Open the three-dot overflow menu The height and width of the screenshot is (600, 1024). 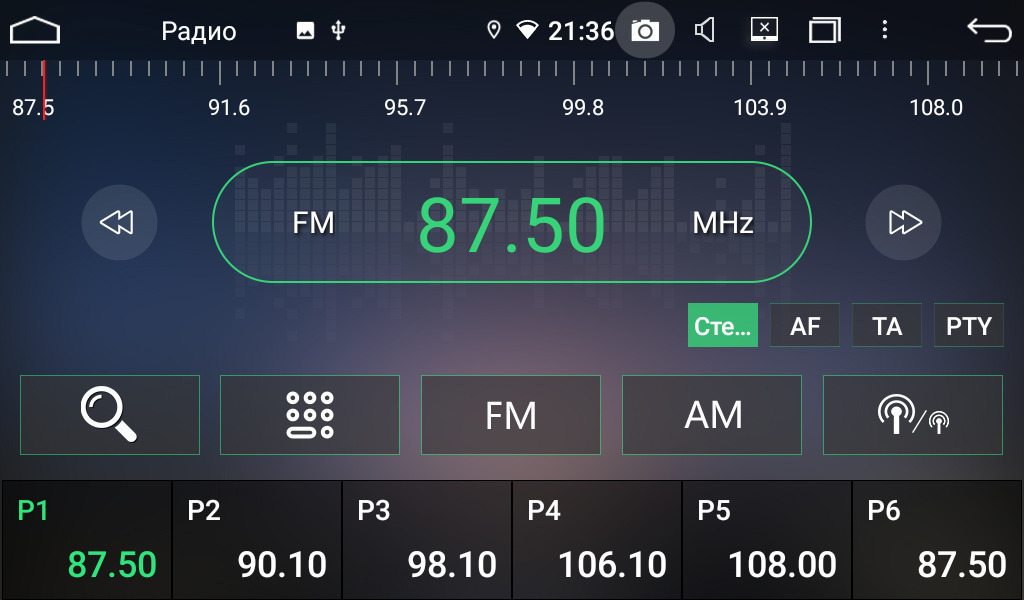[884, 31]
